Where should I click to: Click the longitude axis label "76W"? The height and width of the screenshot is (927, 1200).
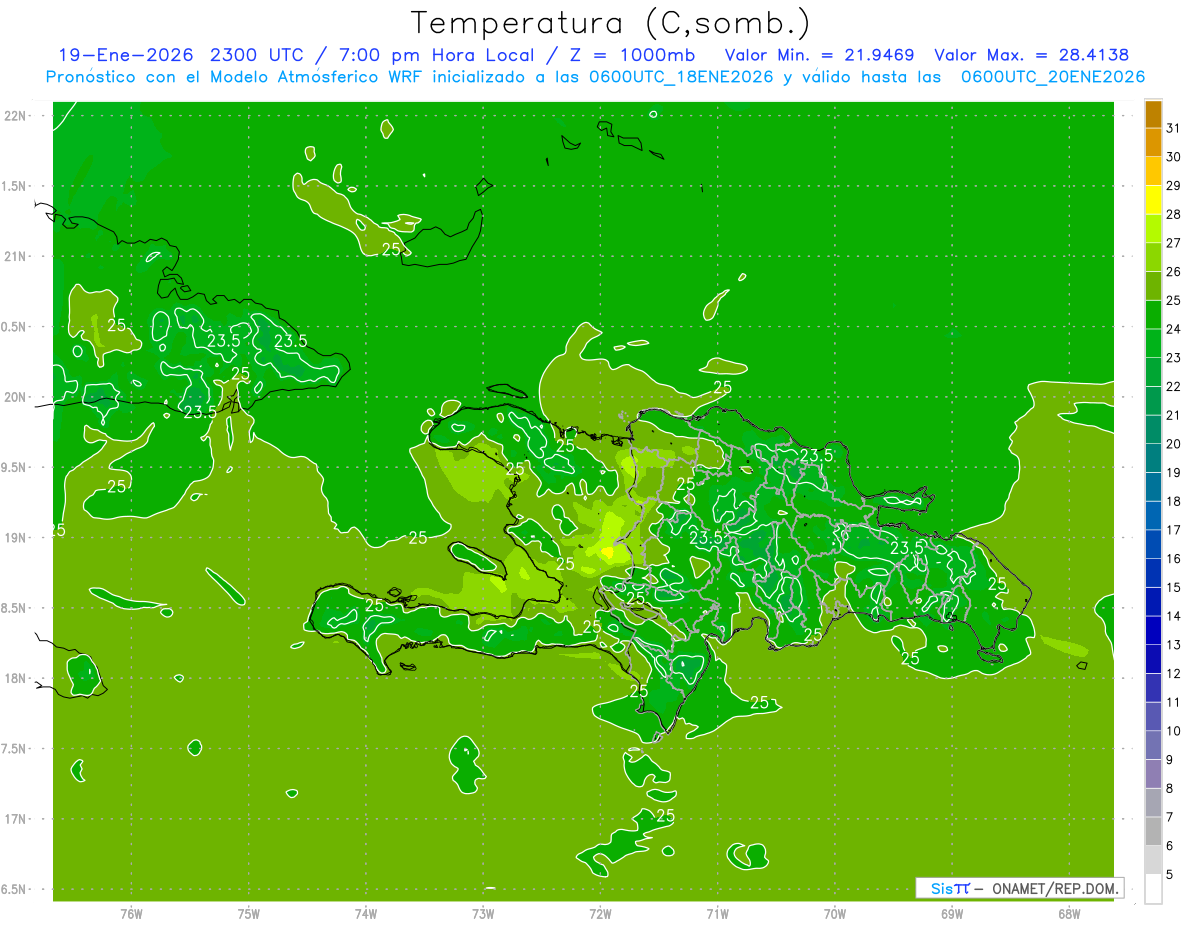point(131,913)
